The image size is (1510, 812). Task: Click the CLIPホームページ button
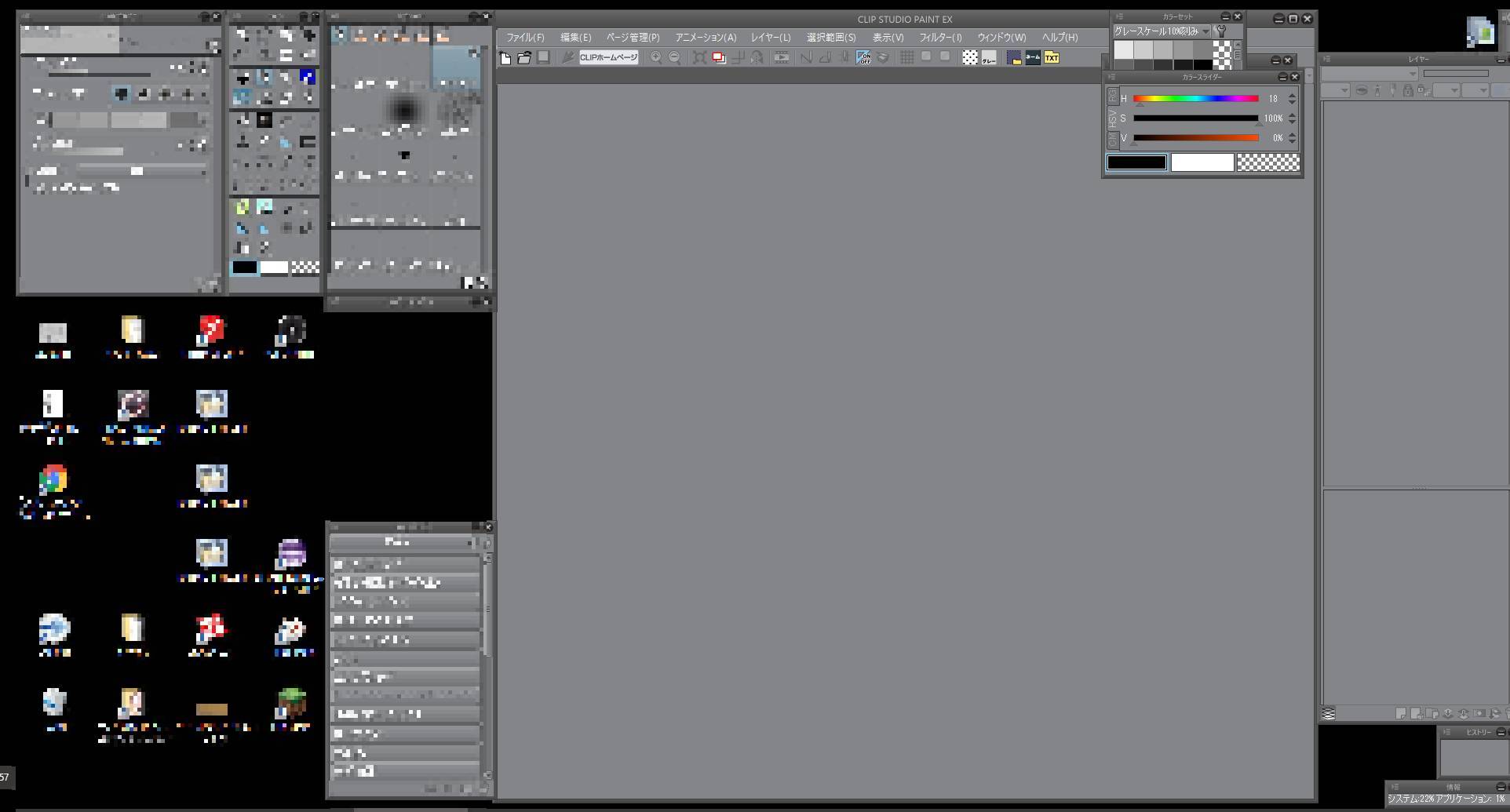(x=608, y=58)
